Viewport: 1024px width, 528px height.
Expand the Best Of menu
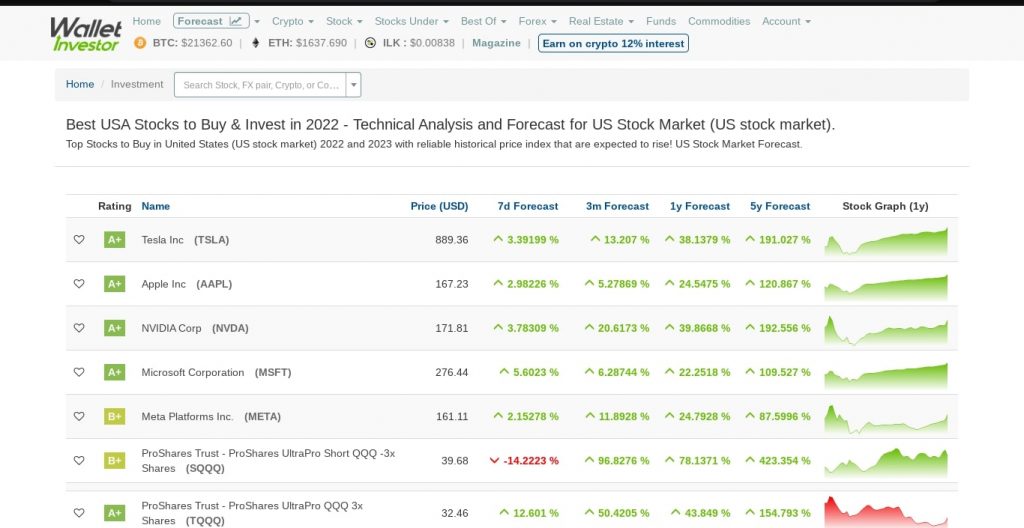tap(483, 21)
